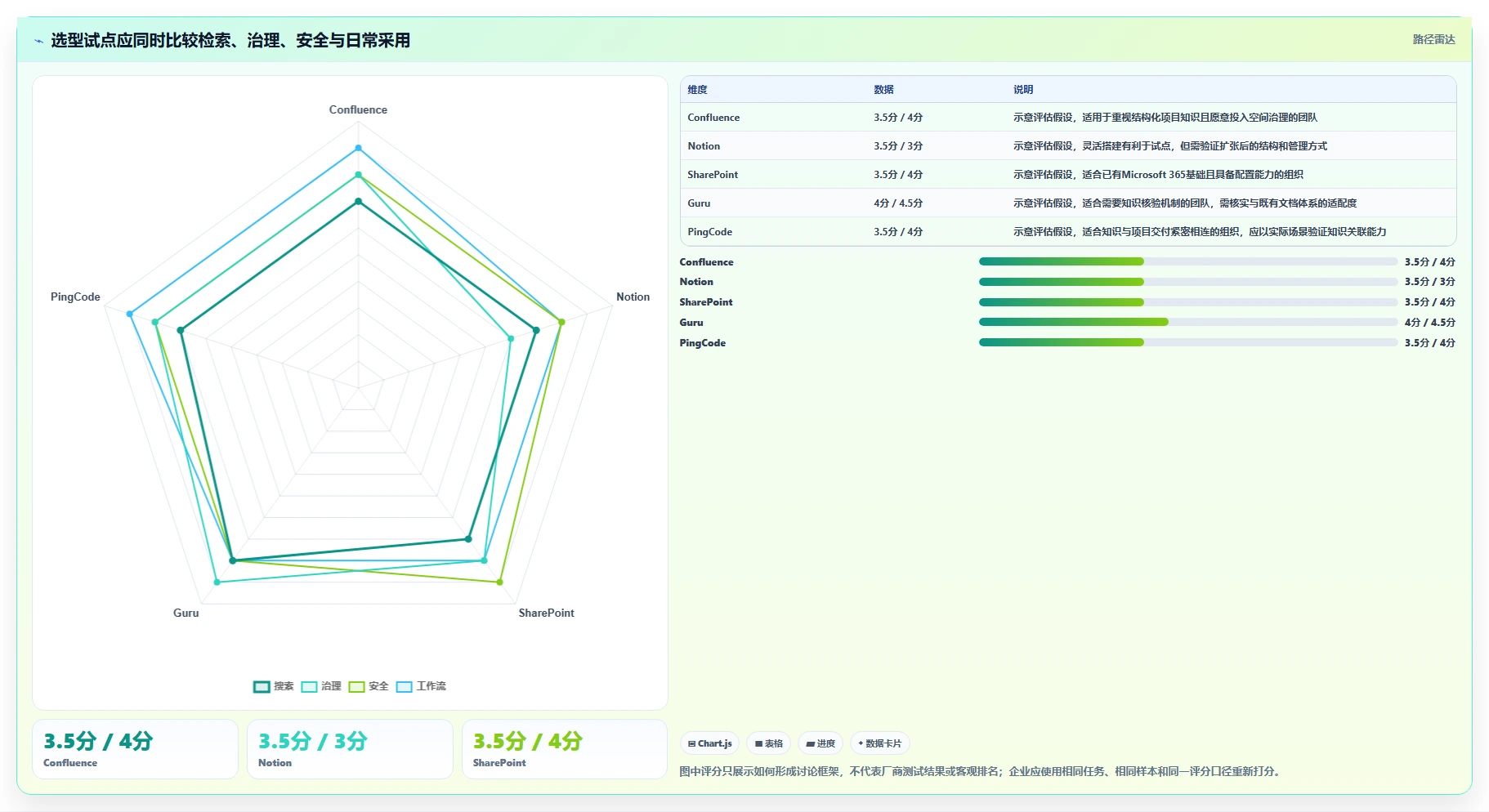The width and height of the screenshot is (1489, 812).
Task: Click the 搜索 data point on the Confluence axis
Action: pyautogui.click(x=358, y=201)
